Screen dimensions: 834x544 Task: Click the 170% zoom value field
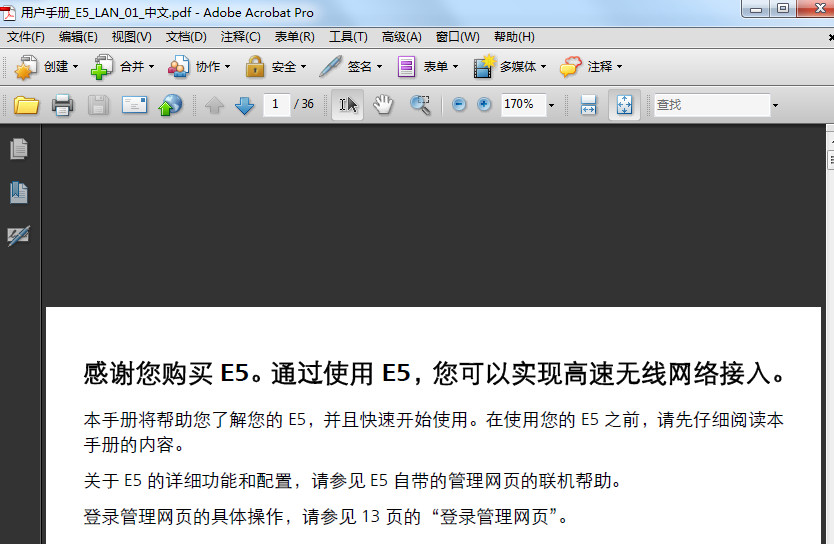523,104
